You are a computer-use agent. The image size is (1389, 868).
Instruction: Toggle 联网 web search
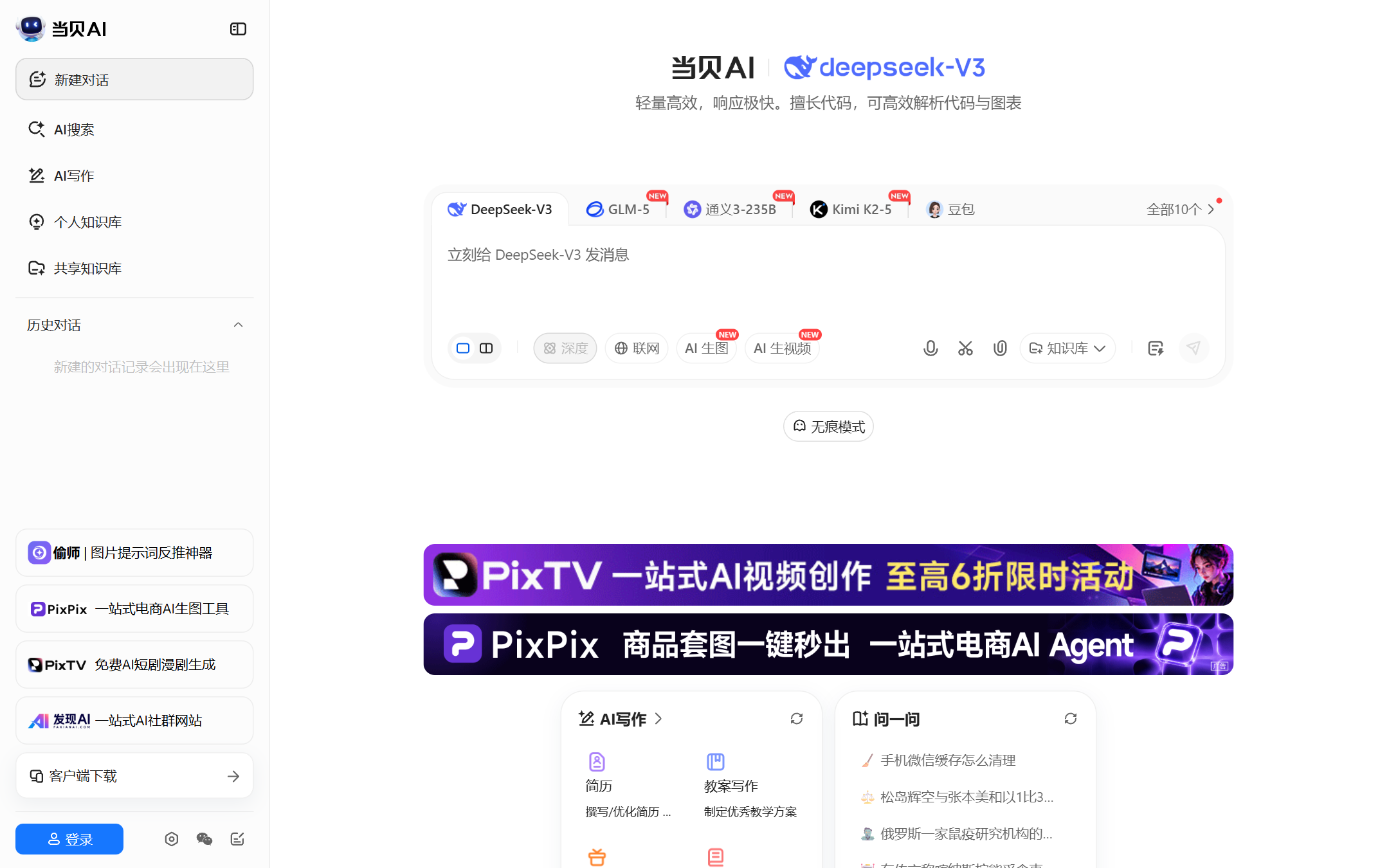(x=637, y=348)
